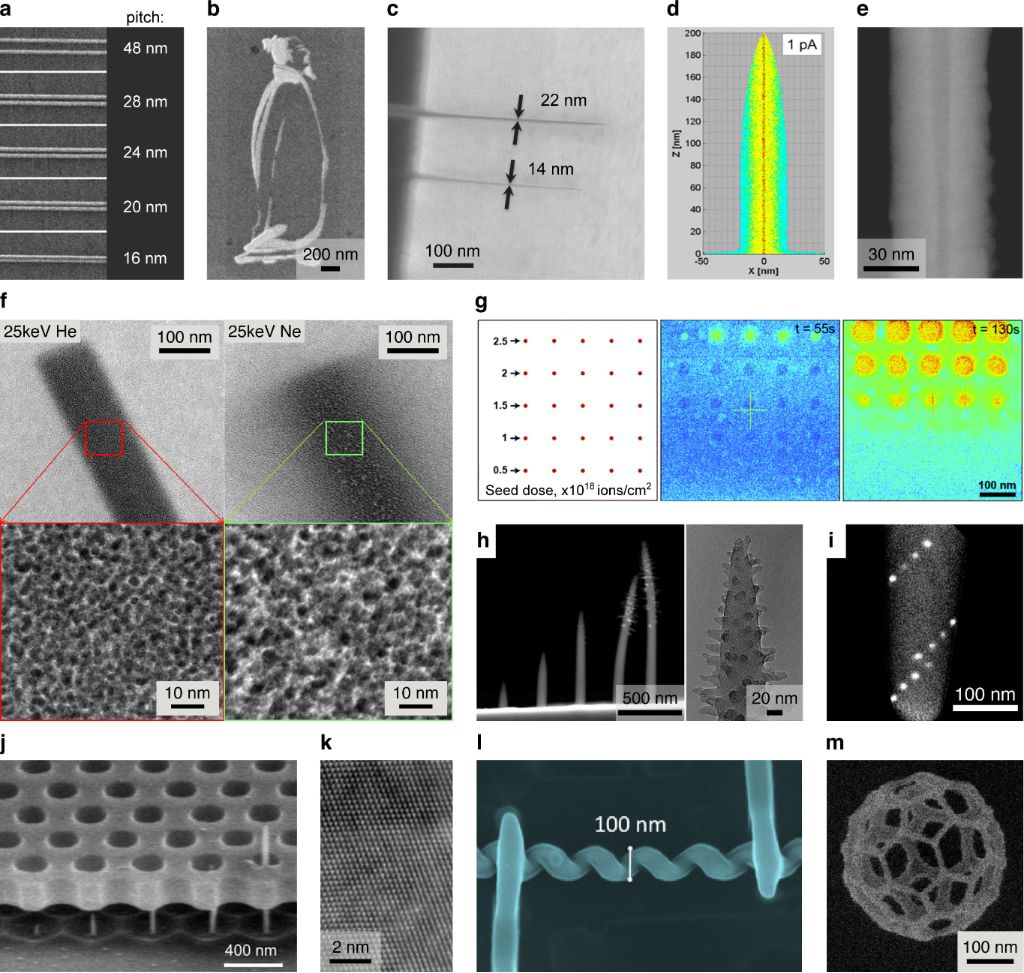Click the '1 pA' label in panel d

click(x=803, y=48)
